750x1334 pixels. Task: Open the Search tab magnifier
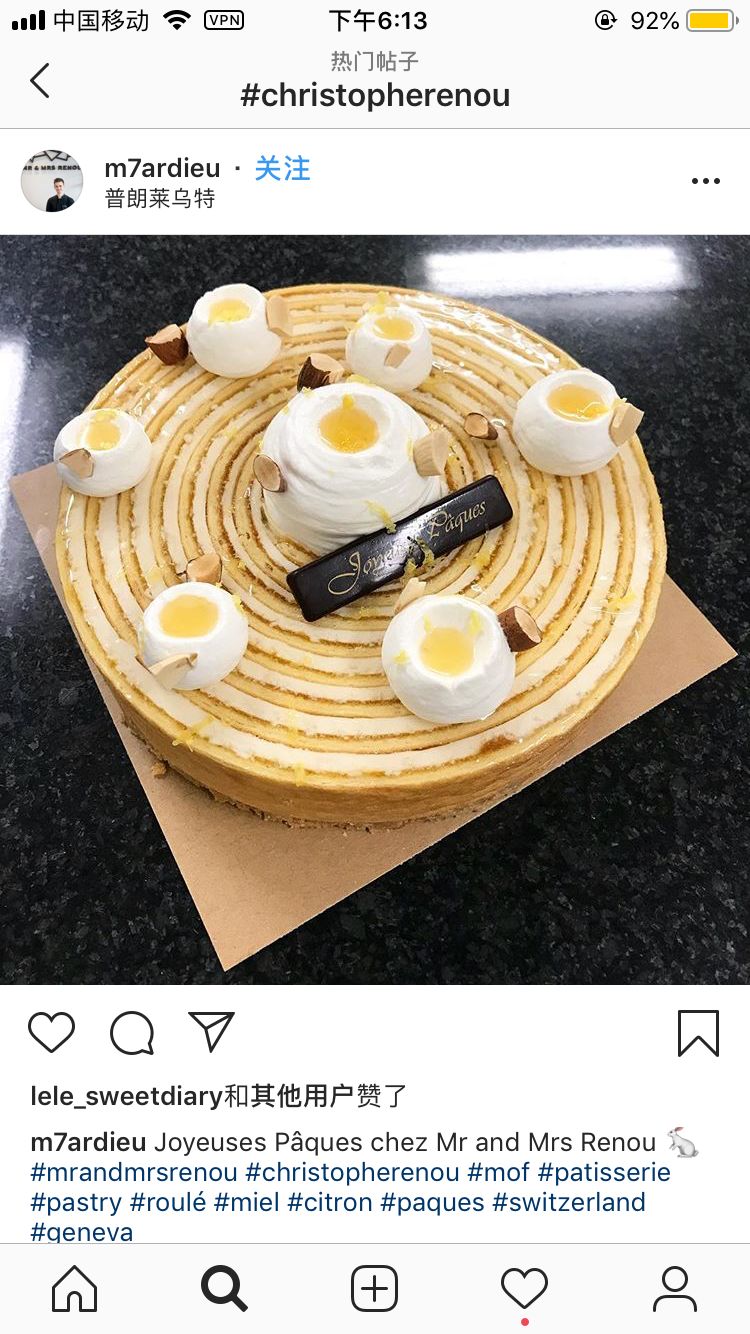tap(224, 1288)
